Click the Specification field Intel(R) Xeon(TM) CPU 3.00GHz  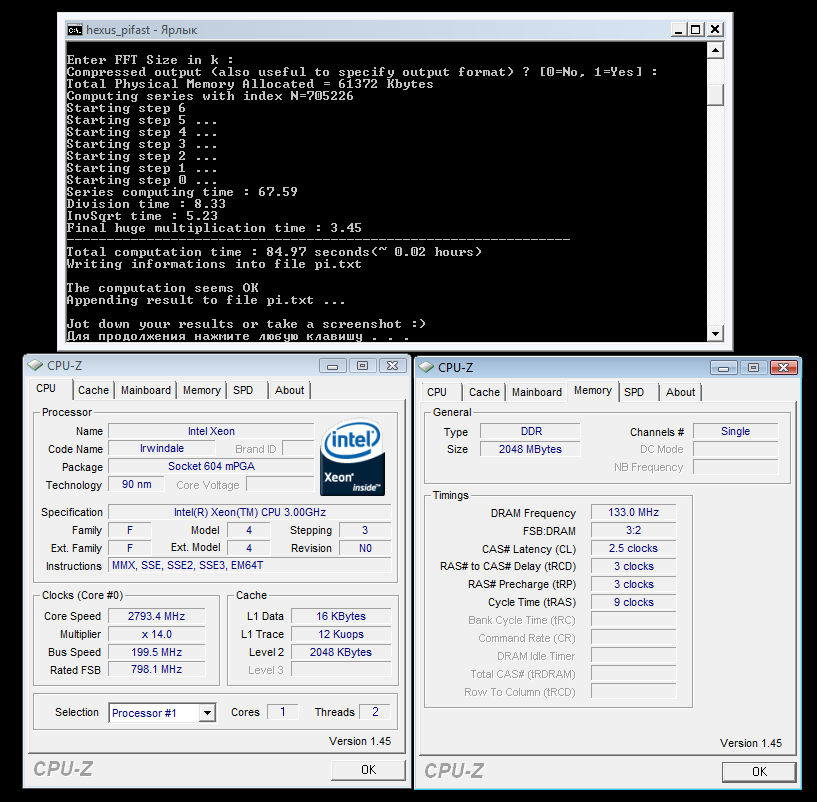tap(250, 512)
